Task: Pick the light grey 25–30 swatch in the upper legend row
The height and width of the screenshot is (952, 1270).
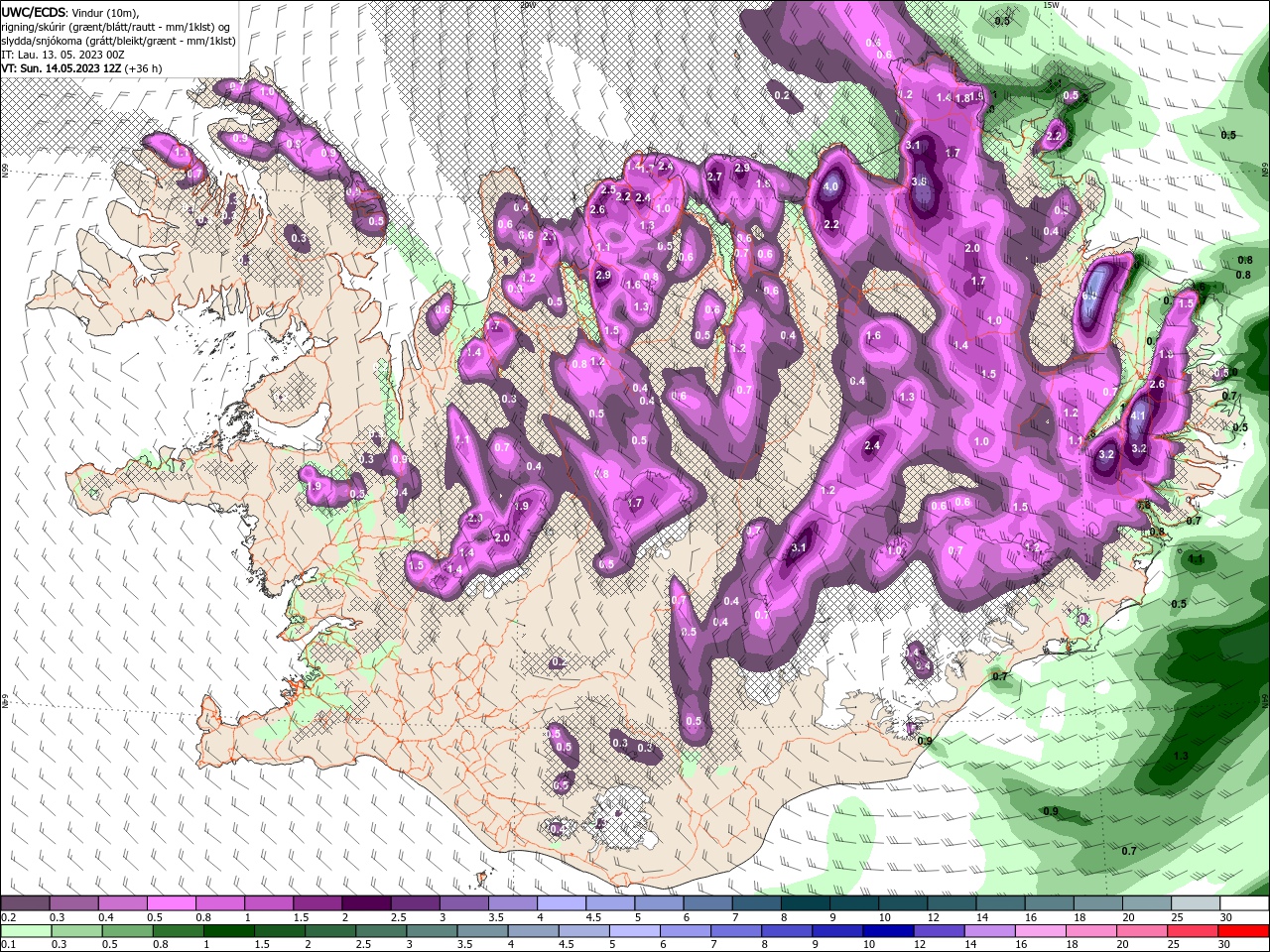Action: (1195, 903)
